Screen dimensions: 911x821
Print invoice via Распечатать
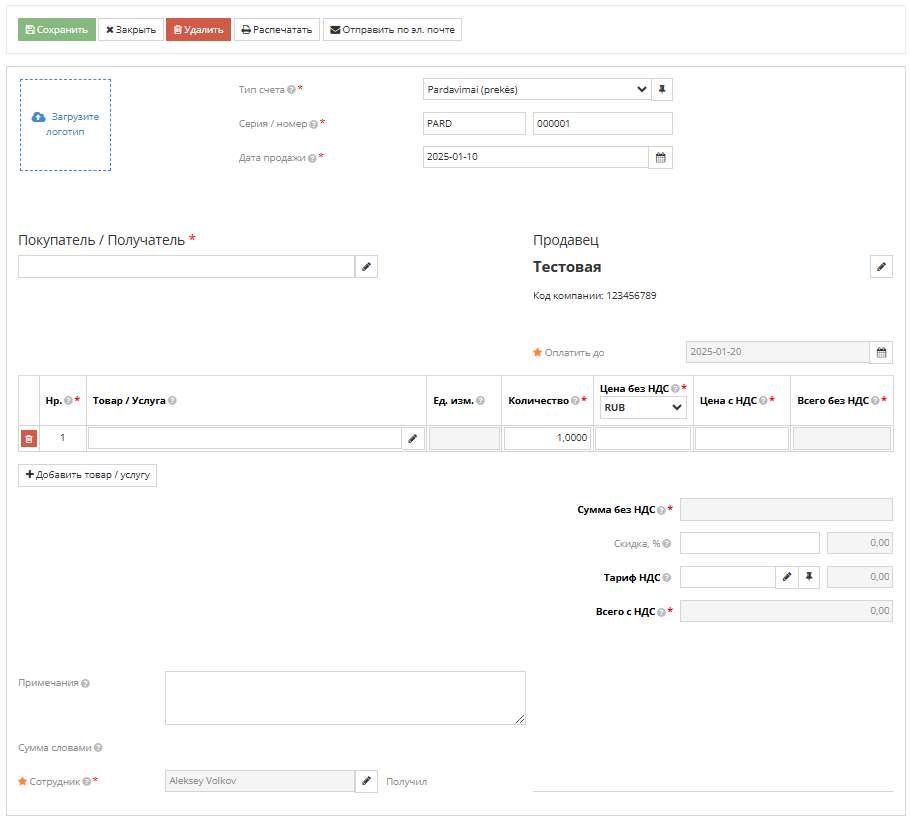[x=277, y=30]
